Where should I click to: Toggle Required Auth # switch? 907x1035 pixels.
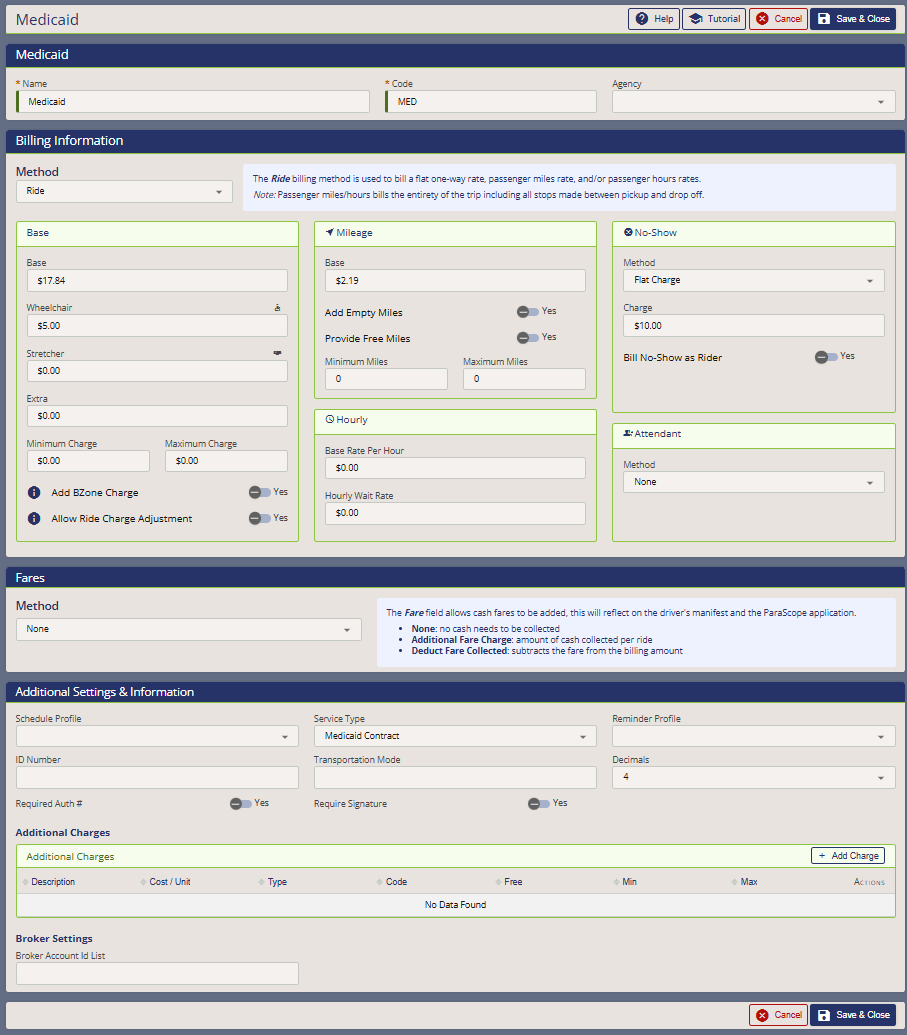(240, 803)
